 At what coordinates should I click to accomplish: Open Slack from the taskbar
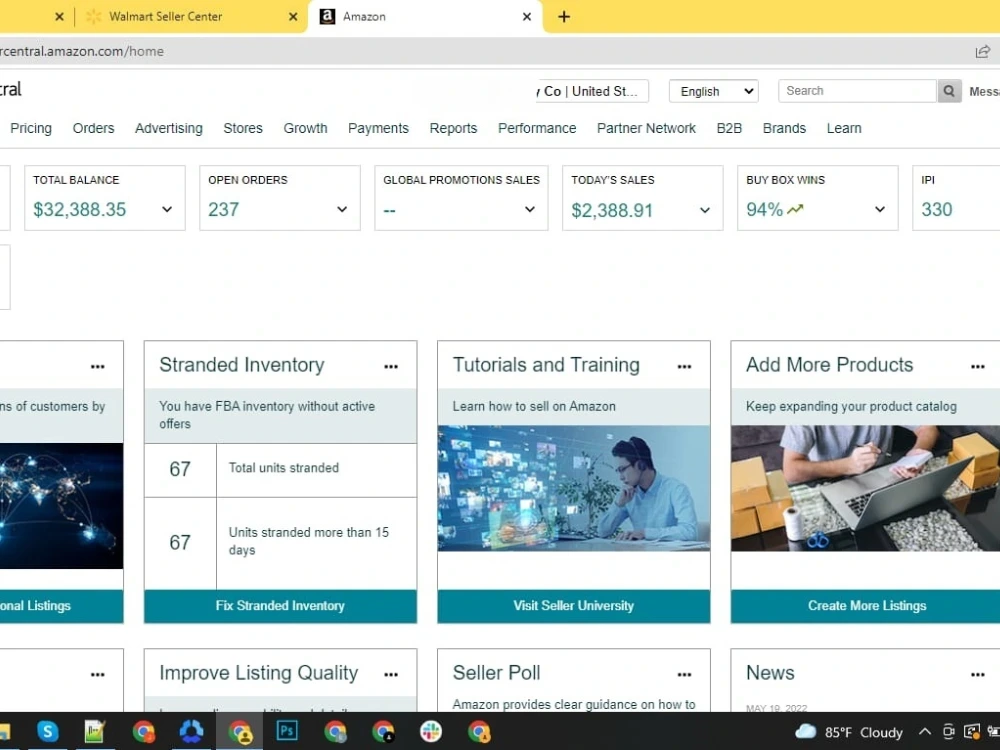click(x=431, y=732)
